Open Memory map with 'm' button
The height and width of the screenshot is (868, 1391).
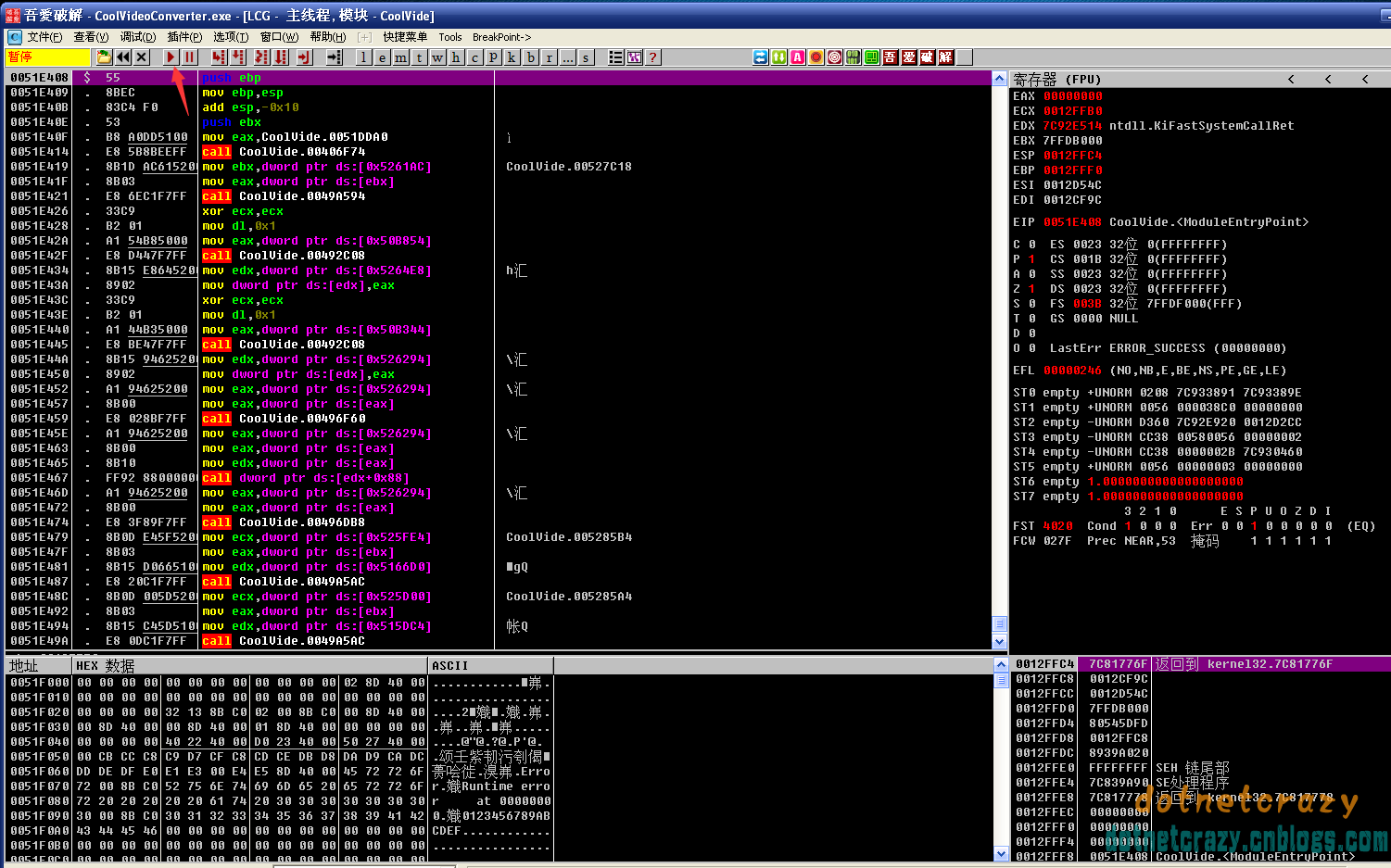(400, 57)
